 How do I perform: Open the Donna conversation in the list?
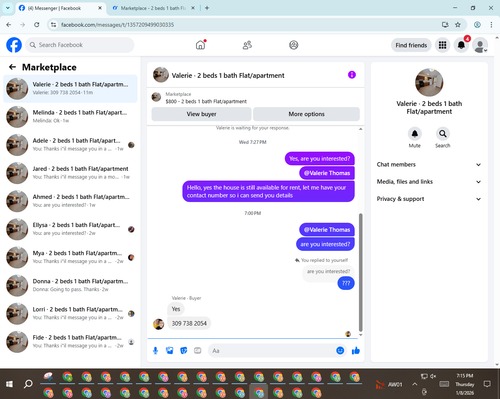tap(70, 285)
